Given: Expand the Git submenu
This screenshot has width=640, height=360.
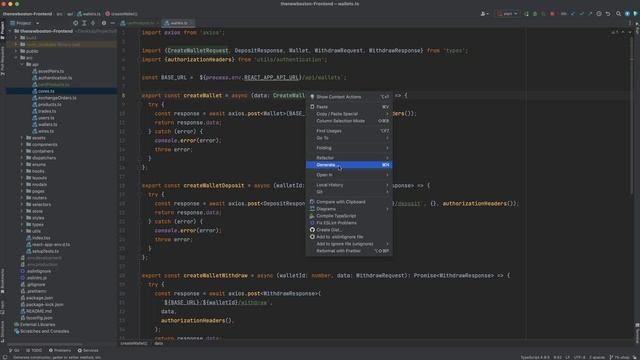Looking at the screenshot, I should (x=349, y=192).
